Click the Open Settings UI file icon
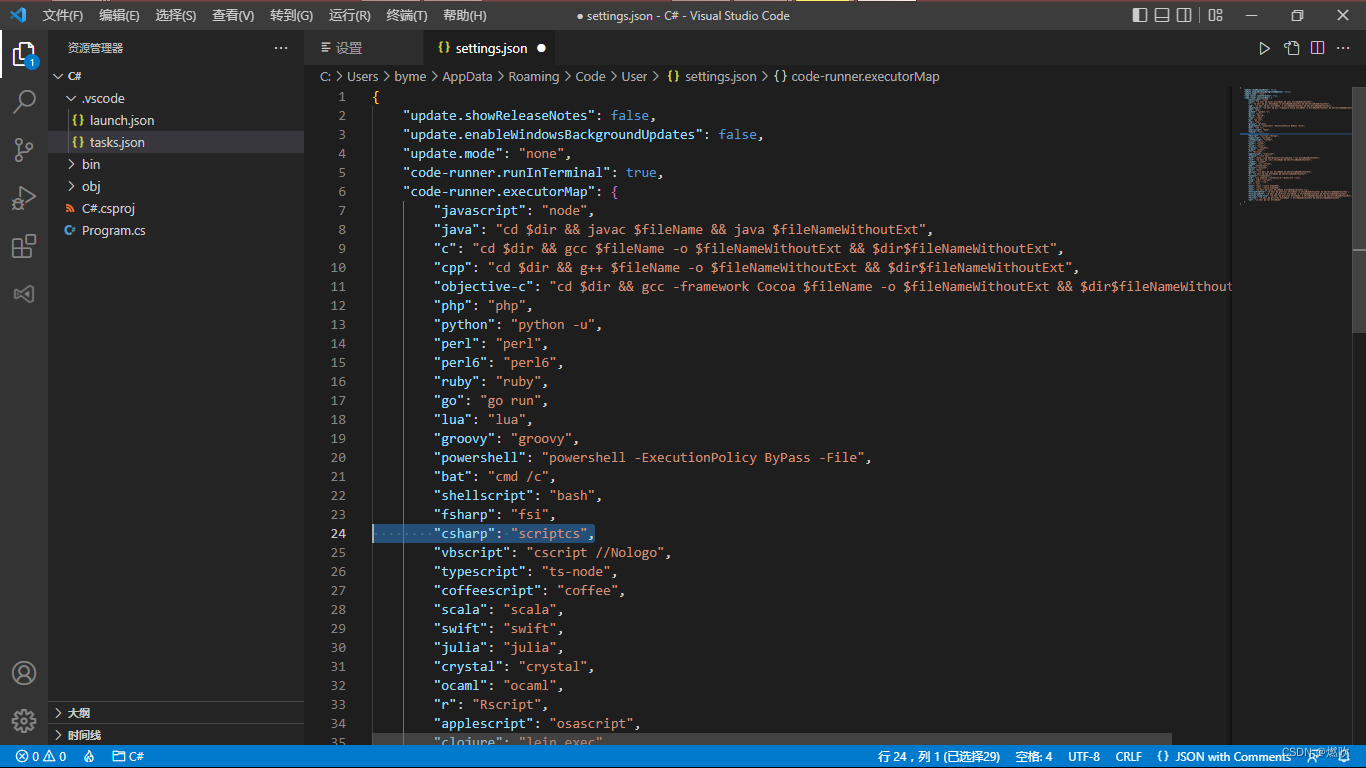1366x768 pixels. tap(1292, 48)
